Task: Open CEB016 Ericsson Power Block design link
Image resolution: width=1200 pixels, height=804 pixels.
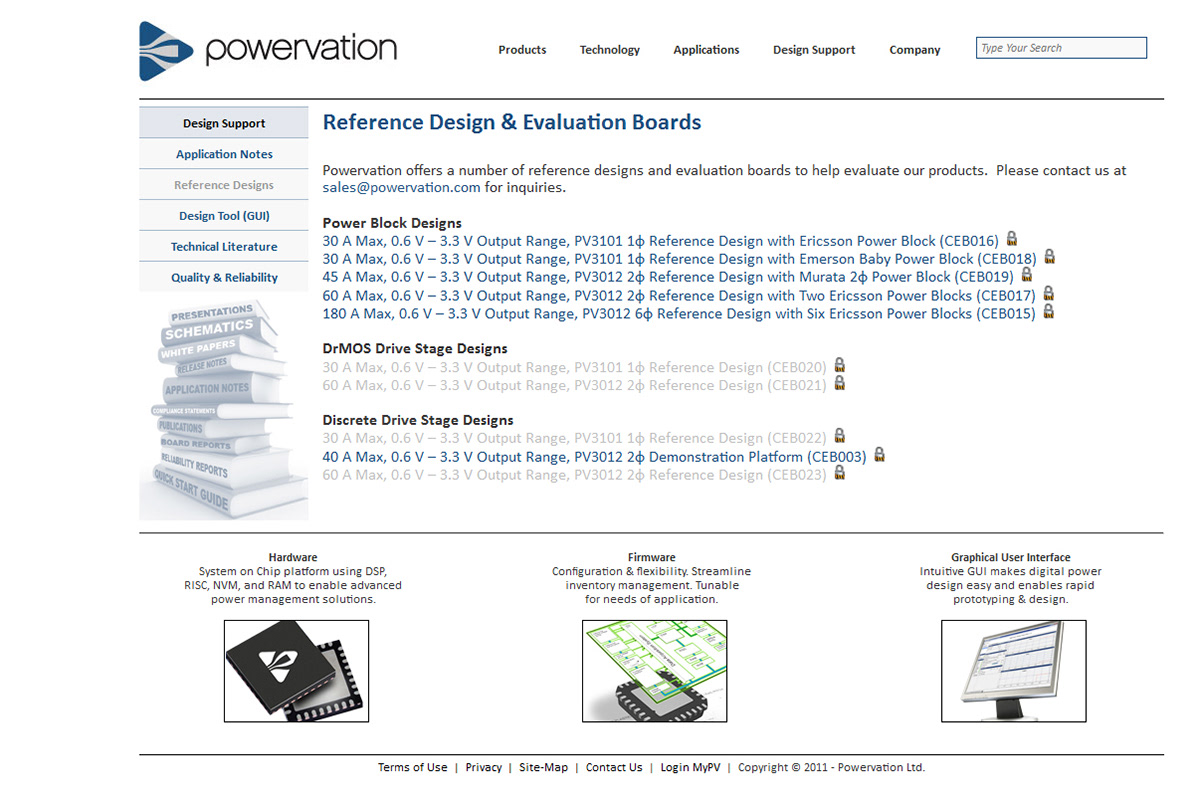Action: point(660,241)
